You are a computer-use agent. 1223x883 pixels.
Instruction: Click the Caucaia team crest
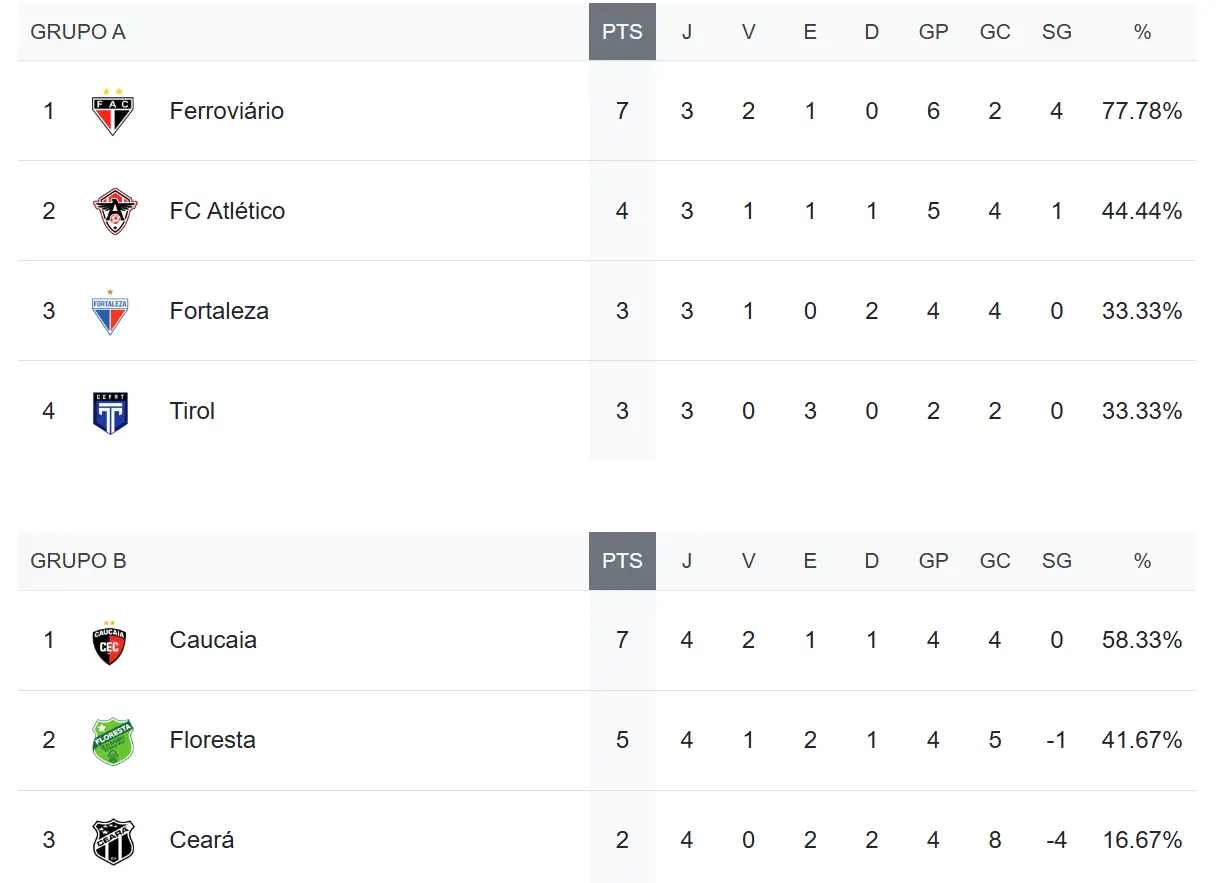tap(109, 641)
